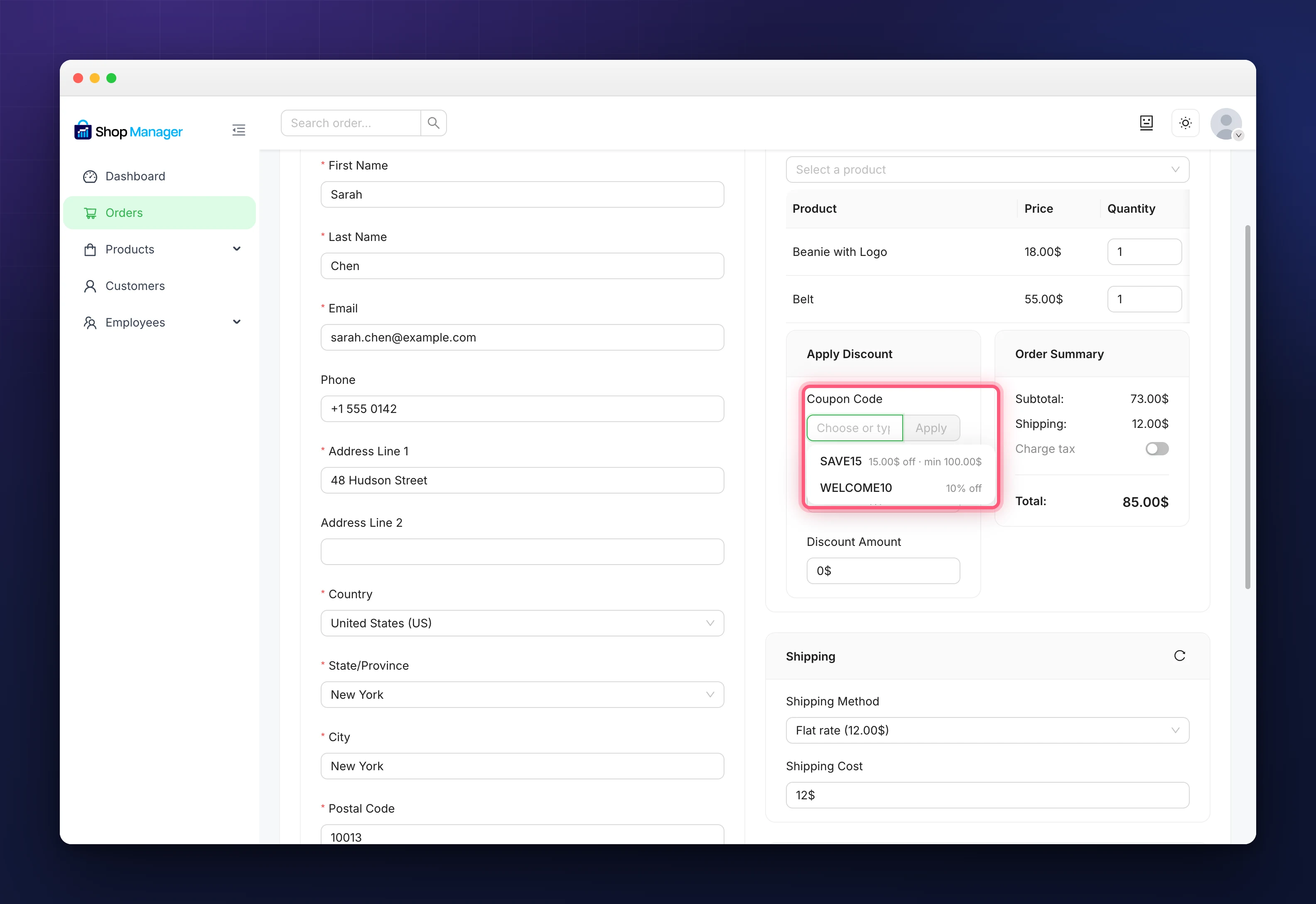Image resolution: width=1316 pixels, height=904 pixels.
Task: Choose the SAVE15 coupon option
Action: point(900,462)
